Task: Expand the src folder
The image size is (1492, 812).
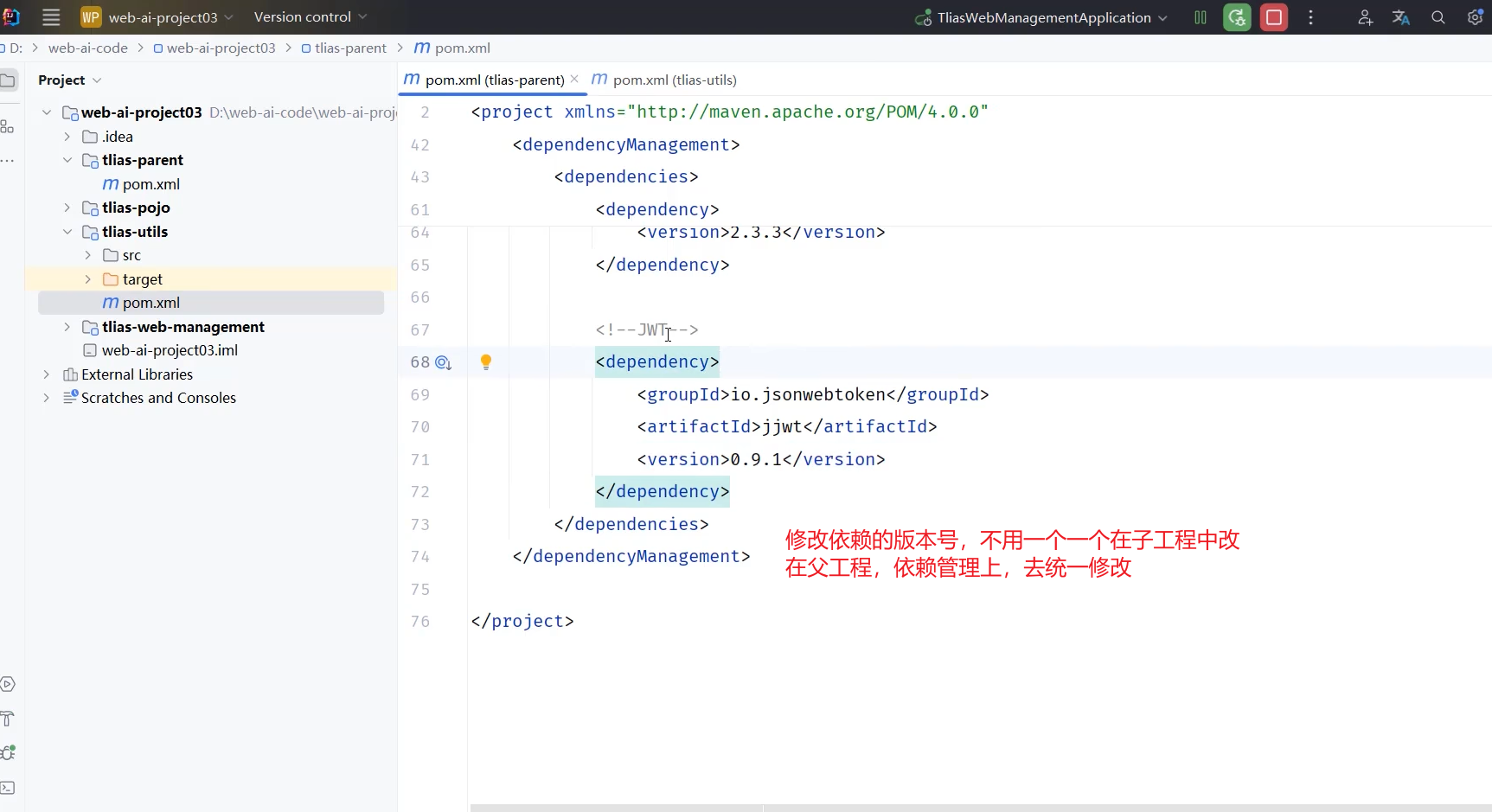Action: coord(88,255)
